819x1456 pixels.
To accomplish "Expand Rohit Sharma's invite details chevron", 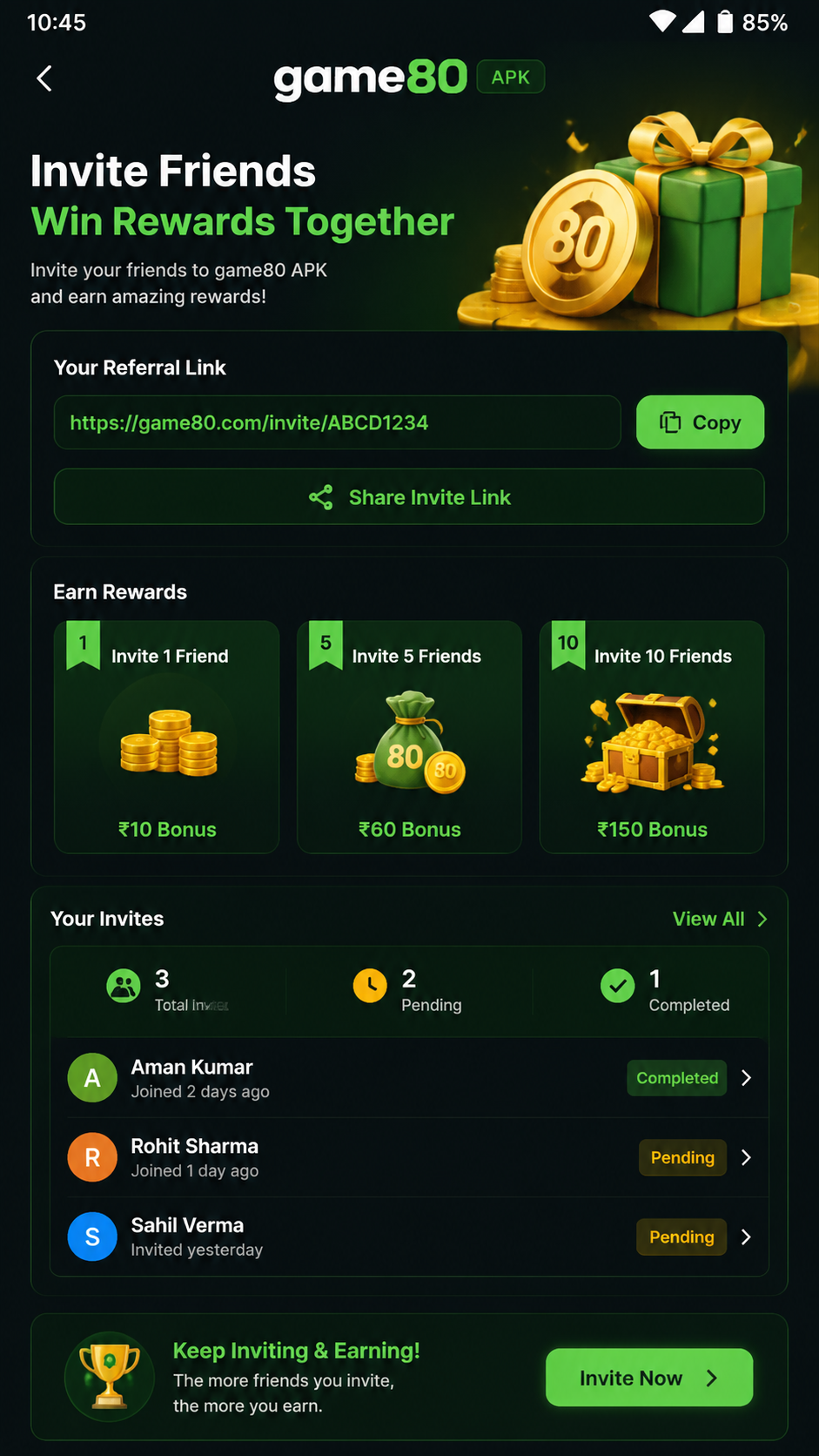I will point(746,1157).
